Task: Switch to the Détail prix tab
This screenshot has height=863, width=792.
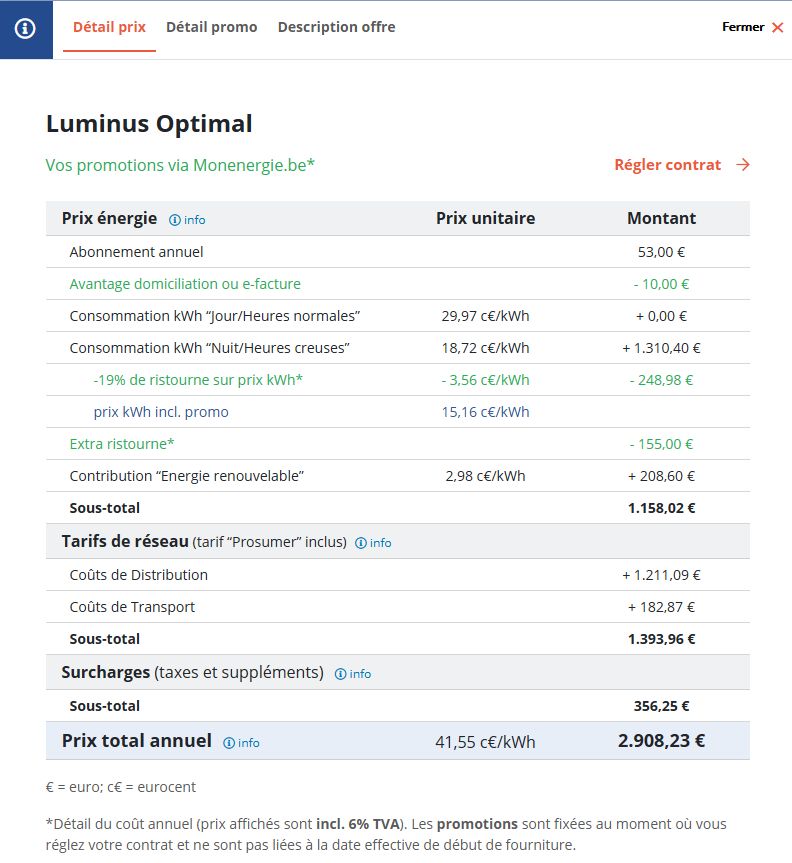Action: point(109,28)
